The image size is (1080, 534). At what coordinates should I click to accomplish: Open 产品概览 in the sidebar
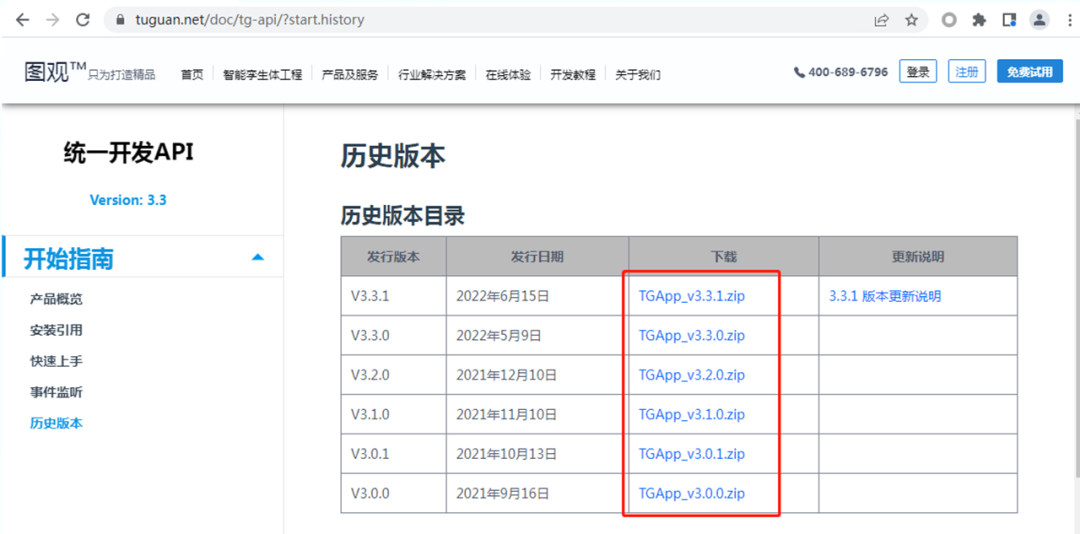(56, 299)
